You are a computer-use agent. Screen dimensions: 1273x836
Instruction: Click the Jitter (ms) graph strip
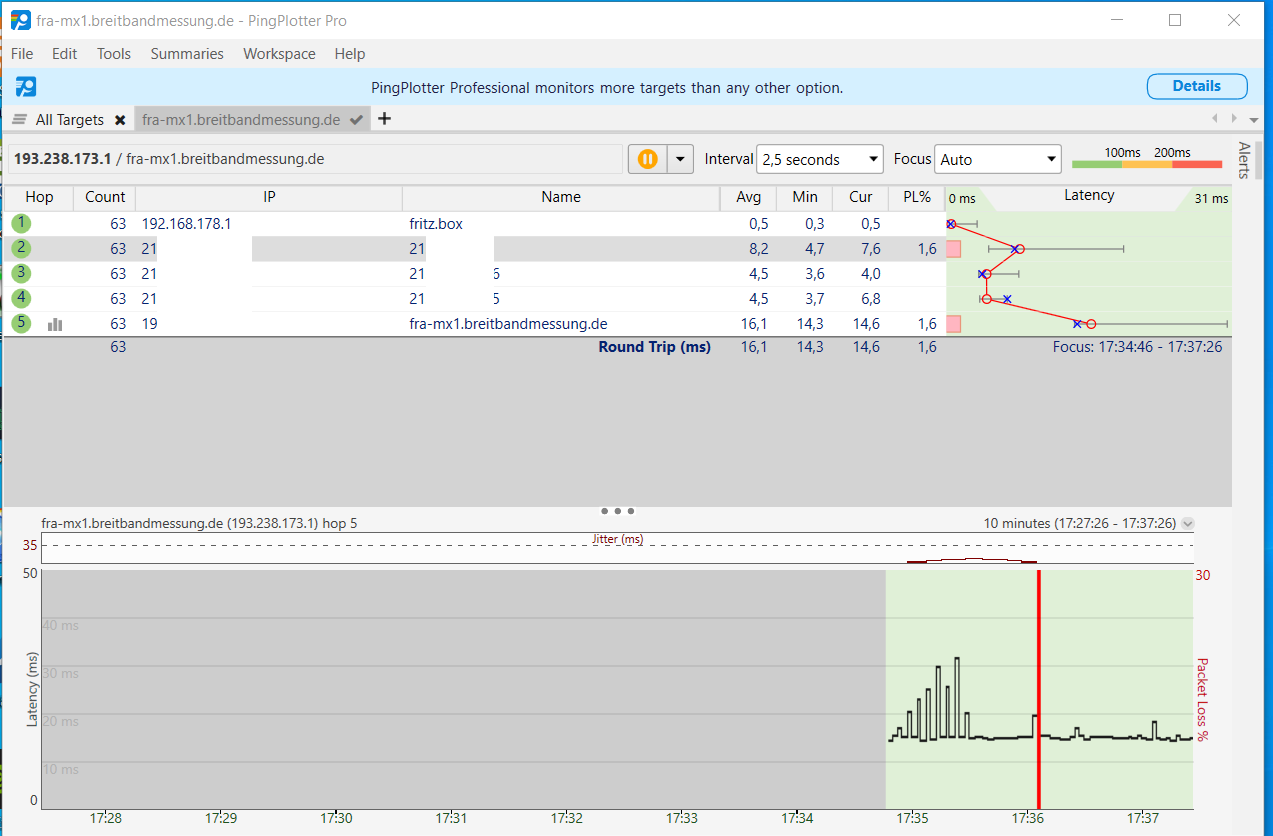click(617, 548)
